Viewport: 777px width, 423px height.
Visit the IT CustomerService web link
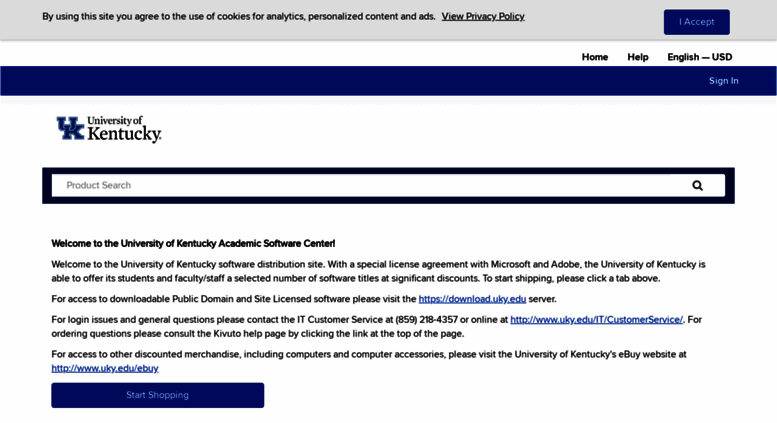click(x=596, y=320)
